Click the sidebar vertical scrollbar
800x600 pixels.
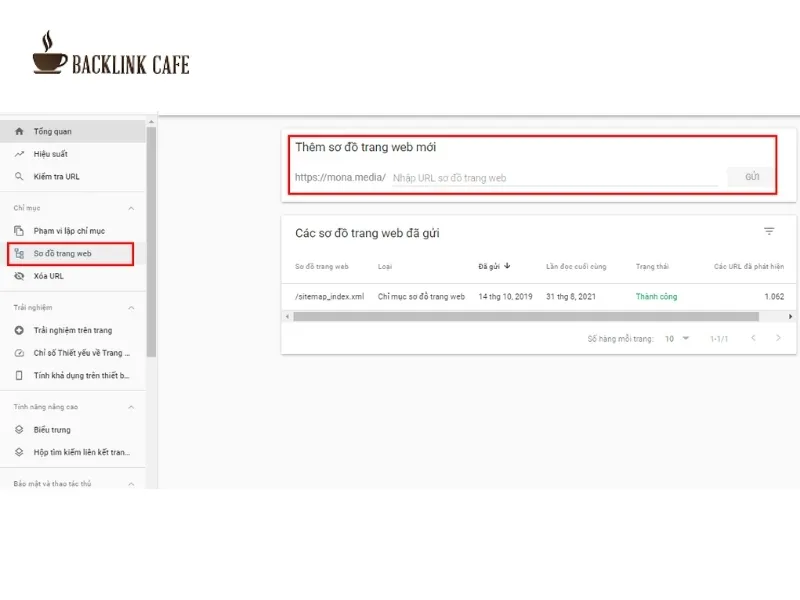click(x=151, y=242)
